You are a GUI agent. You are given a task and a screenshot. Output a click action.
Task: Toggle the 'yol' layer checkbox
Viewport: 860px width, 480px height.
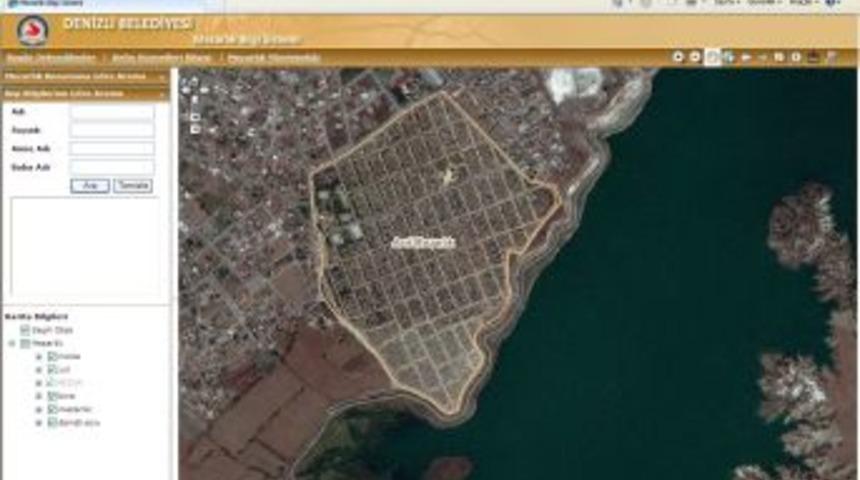click(x=52, y=369)
